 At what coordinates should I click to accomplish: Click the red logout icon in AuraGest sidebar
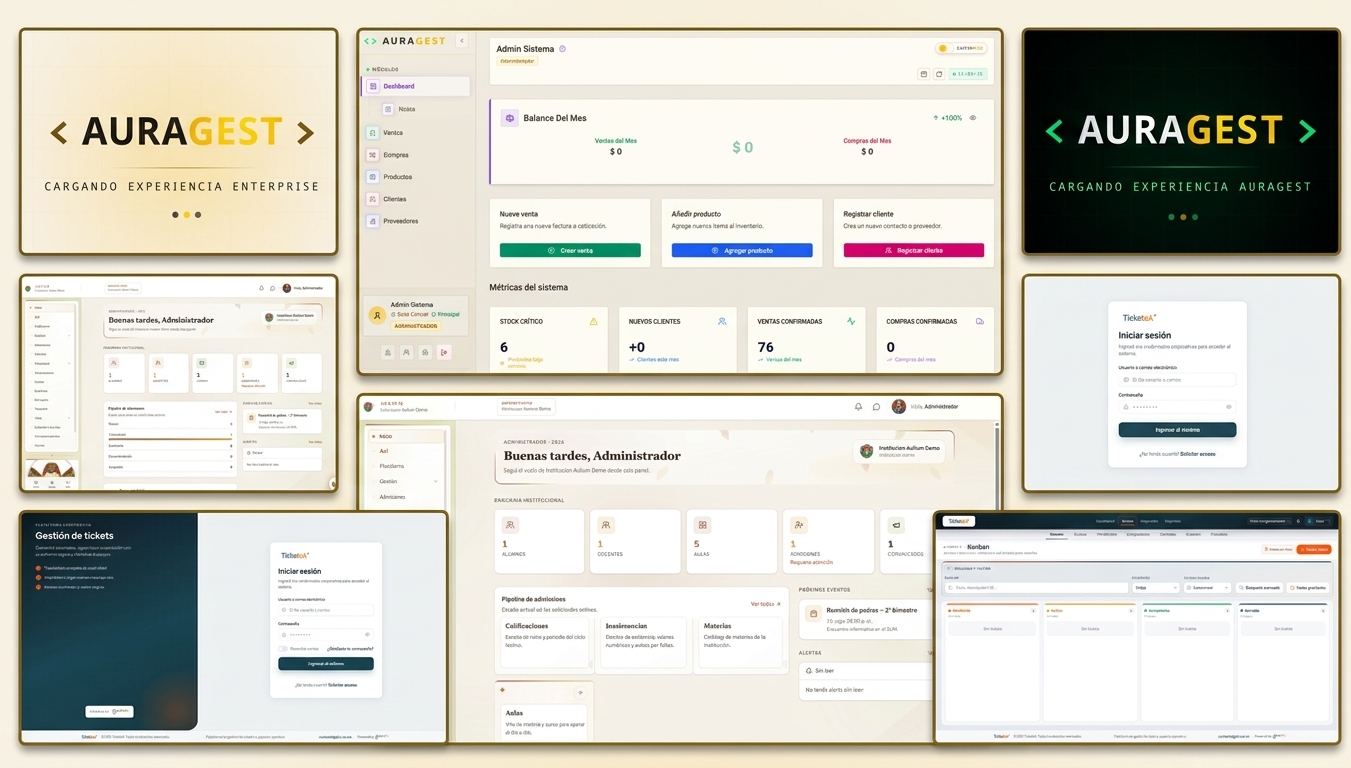(444, 352)
